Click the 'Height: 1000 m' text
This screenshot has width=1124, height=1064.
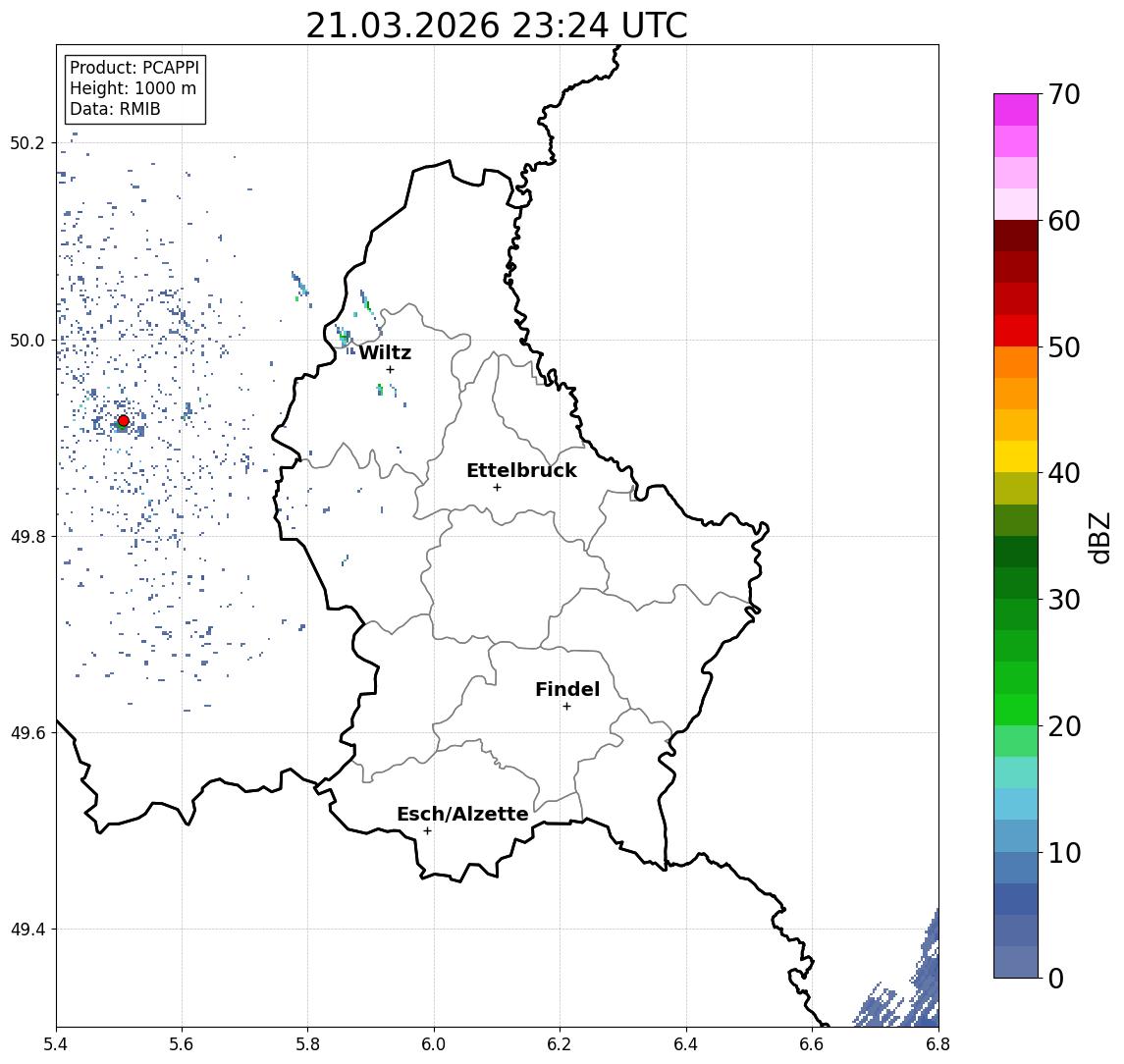[133, 88]
